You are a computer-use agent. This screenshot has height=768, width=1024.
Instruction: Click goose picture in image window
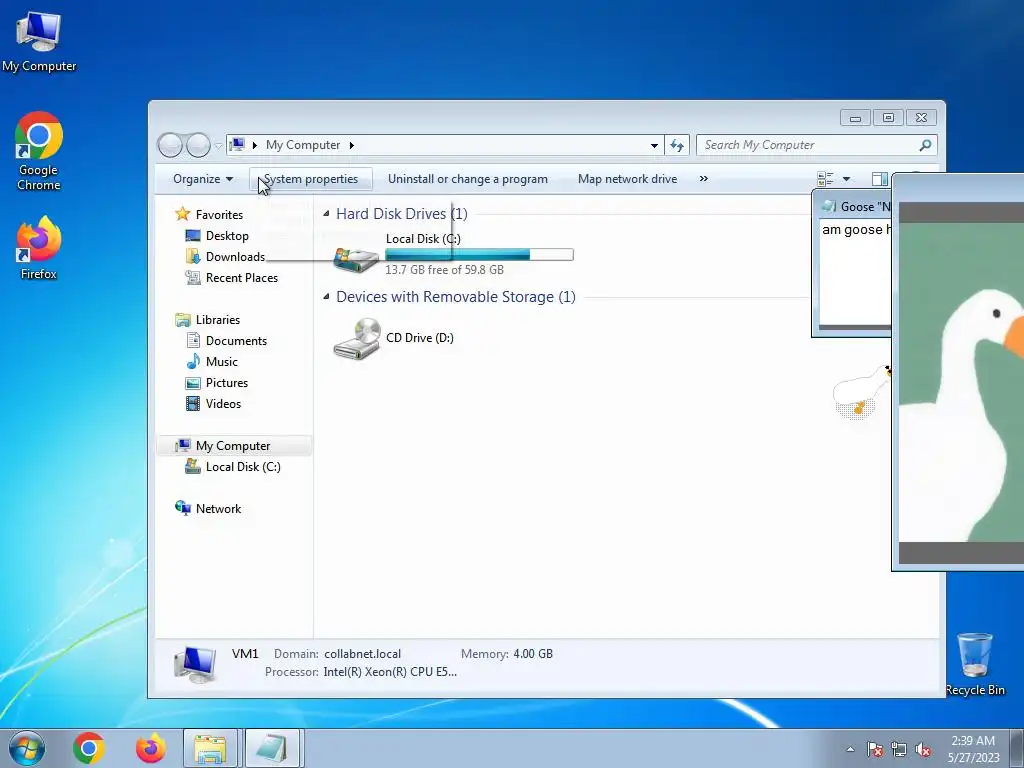tap(961, 382)
